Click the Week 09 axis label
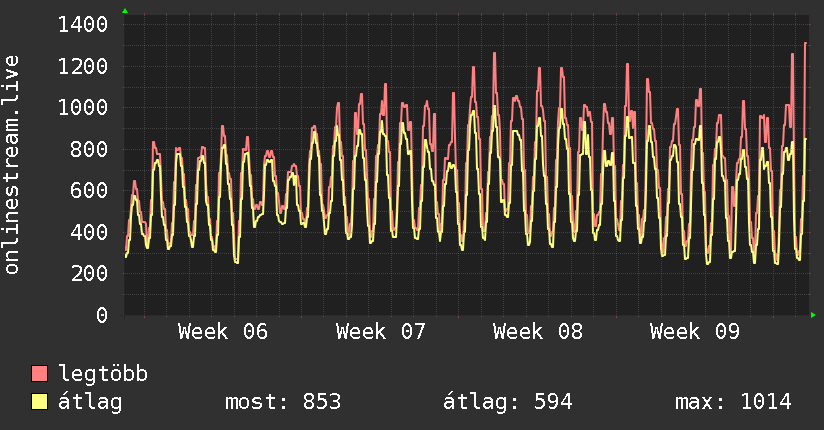Image resolution: width=824 pixels, height=430 pixels. click(x=694, y=332)
